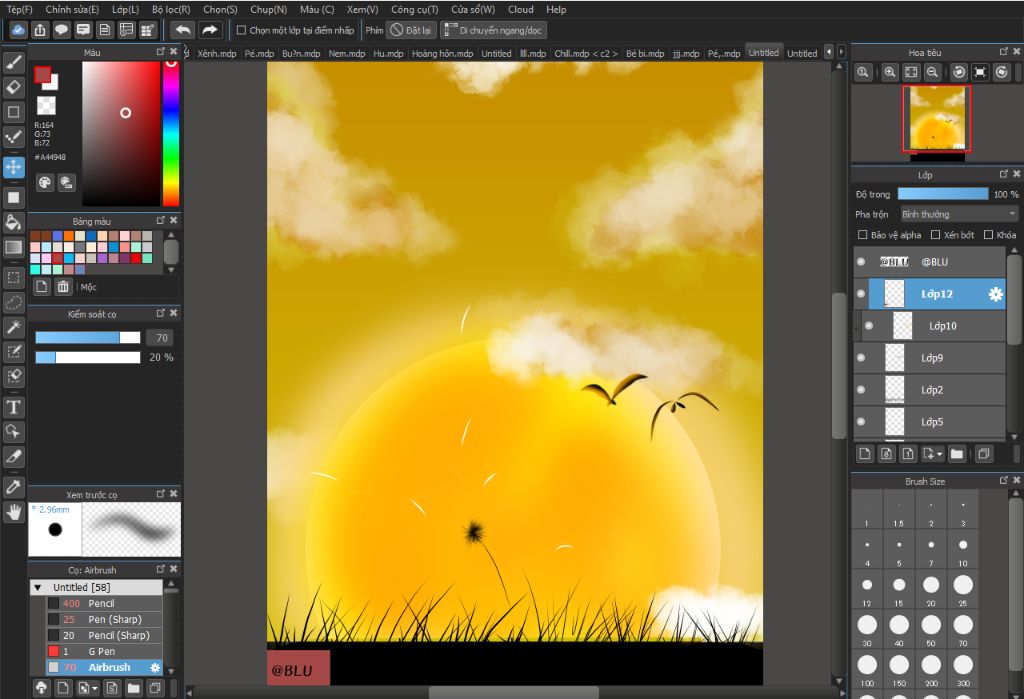Delete swatch with palette trash icon

point(63,287)
